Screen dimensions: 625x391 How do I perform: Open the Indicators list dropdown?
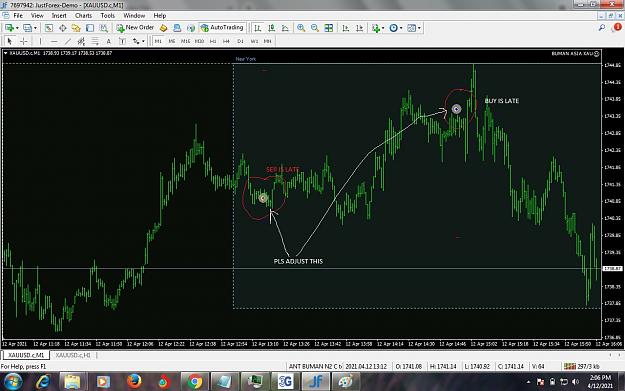[x=377, y=28]
